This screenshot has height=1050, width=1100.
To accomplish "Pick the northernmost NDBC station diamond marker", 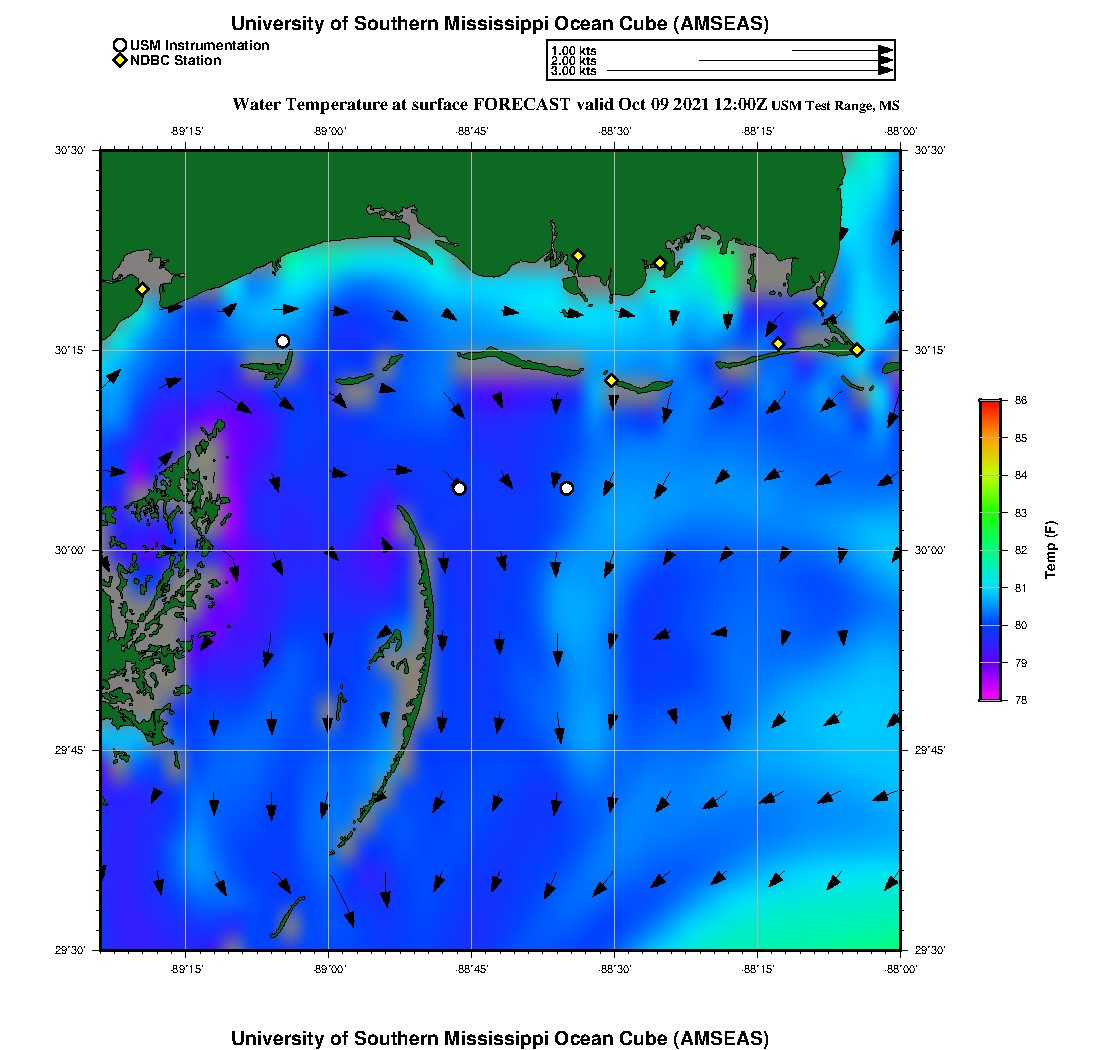I will pos(578,255).
